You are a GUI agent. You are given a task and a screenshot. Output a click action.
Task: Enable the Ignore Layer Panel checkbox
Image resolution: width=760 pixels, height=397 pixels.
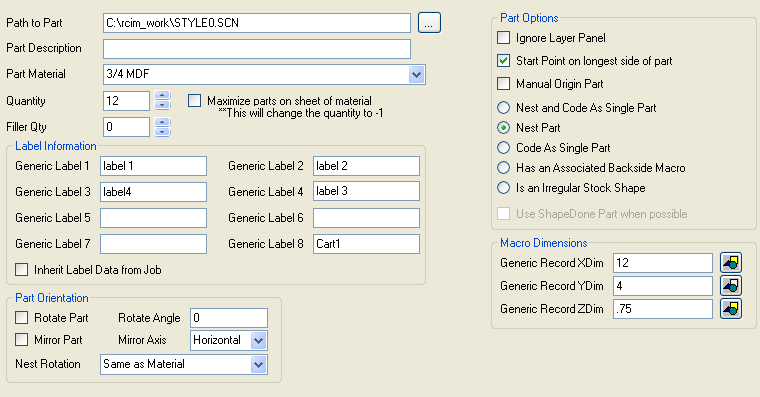pos(504,38)
